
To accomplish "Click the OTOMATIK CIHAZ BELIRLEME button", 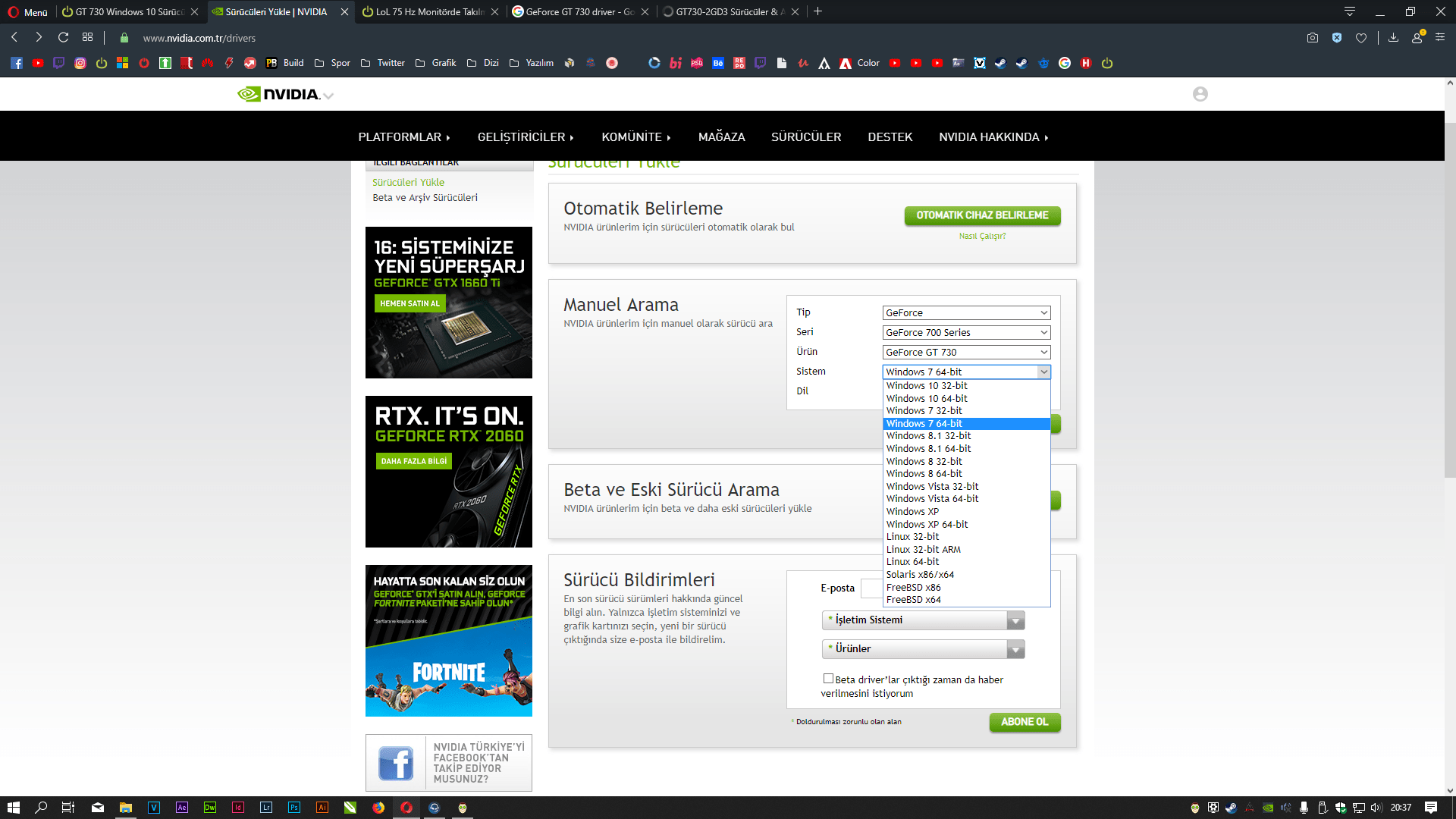I will (x=982, y=215).
